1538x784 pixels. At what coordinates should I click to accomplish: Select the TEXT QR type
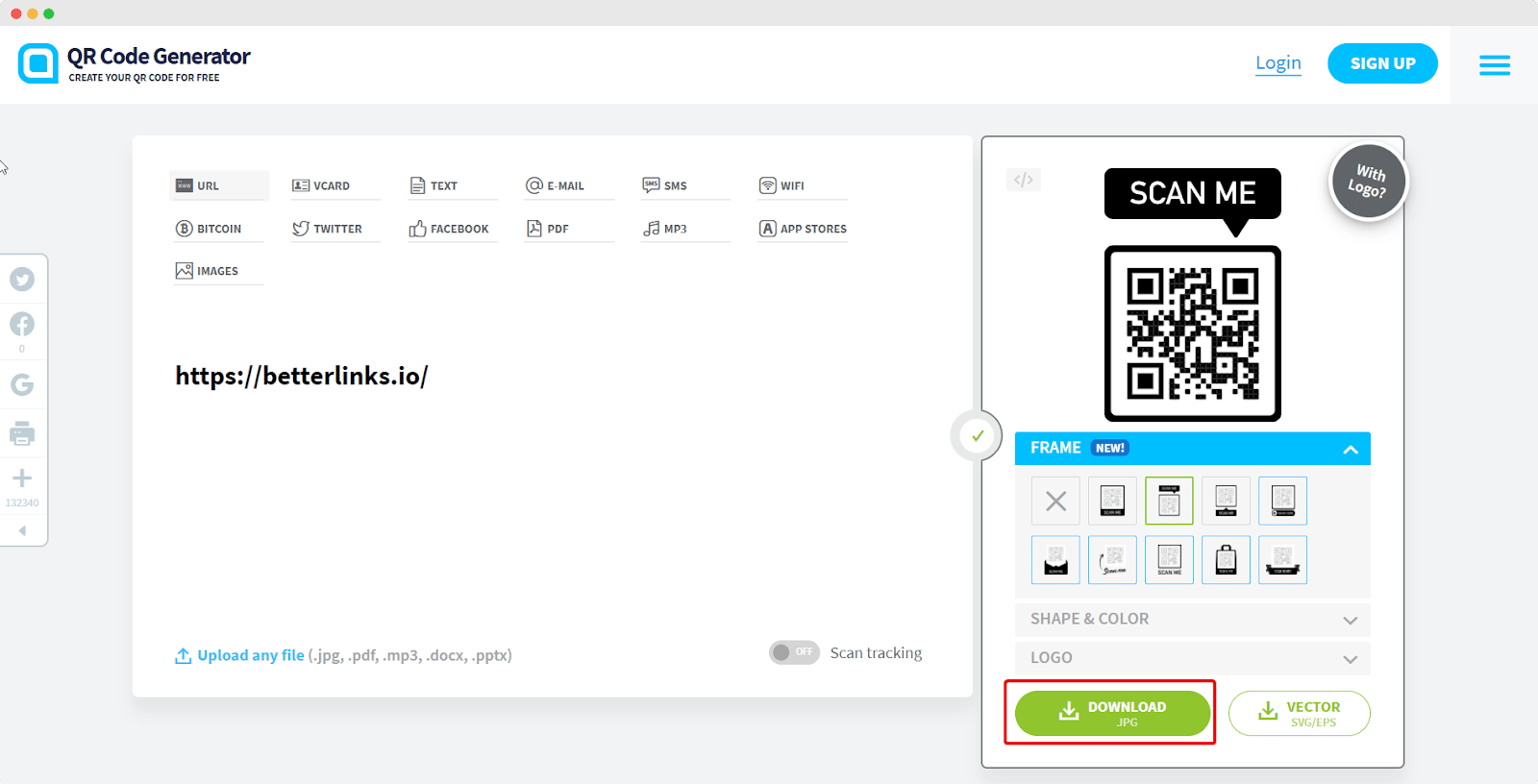click(x=452, y=185)
